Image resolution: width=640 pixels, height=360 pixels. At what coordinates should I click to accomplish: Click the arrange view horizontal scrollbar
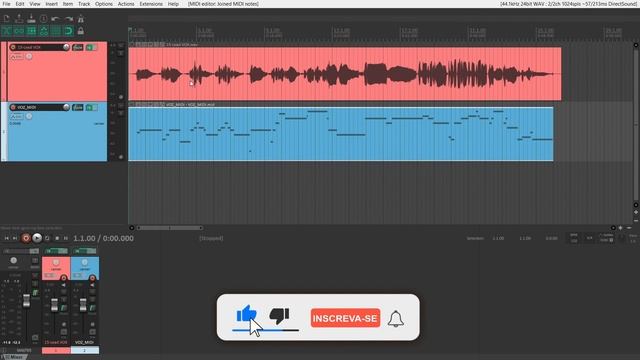(x=169, y=228)
